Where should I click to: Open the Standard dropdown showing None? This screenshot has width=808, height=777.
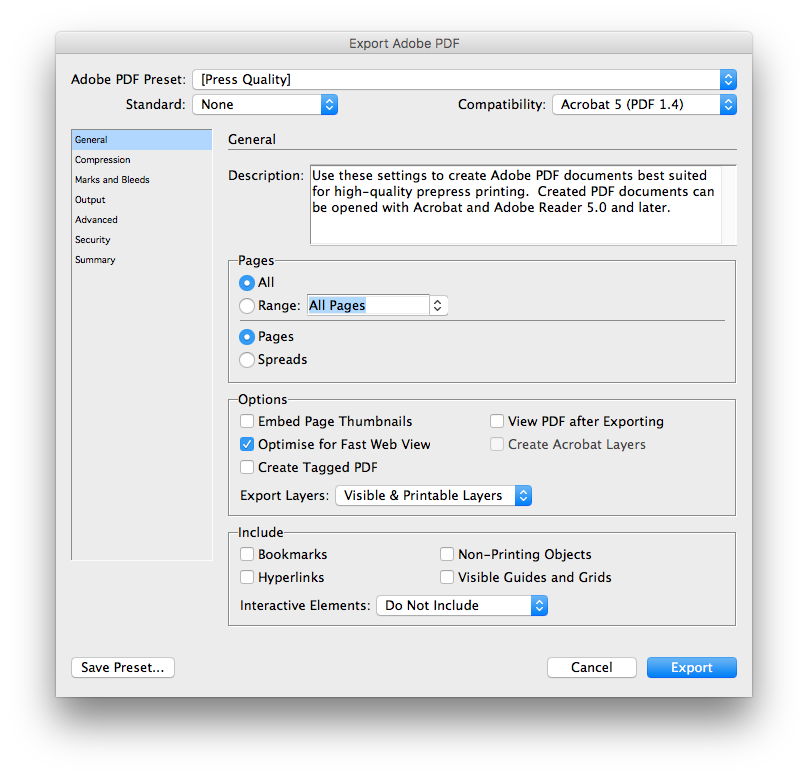click(x=265, y=105)
